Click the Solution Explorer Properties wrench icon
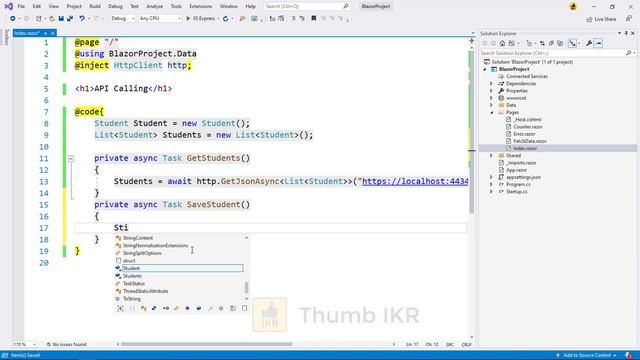Screen dimensions: 640x360 coord(589,43)
